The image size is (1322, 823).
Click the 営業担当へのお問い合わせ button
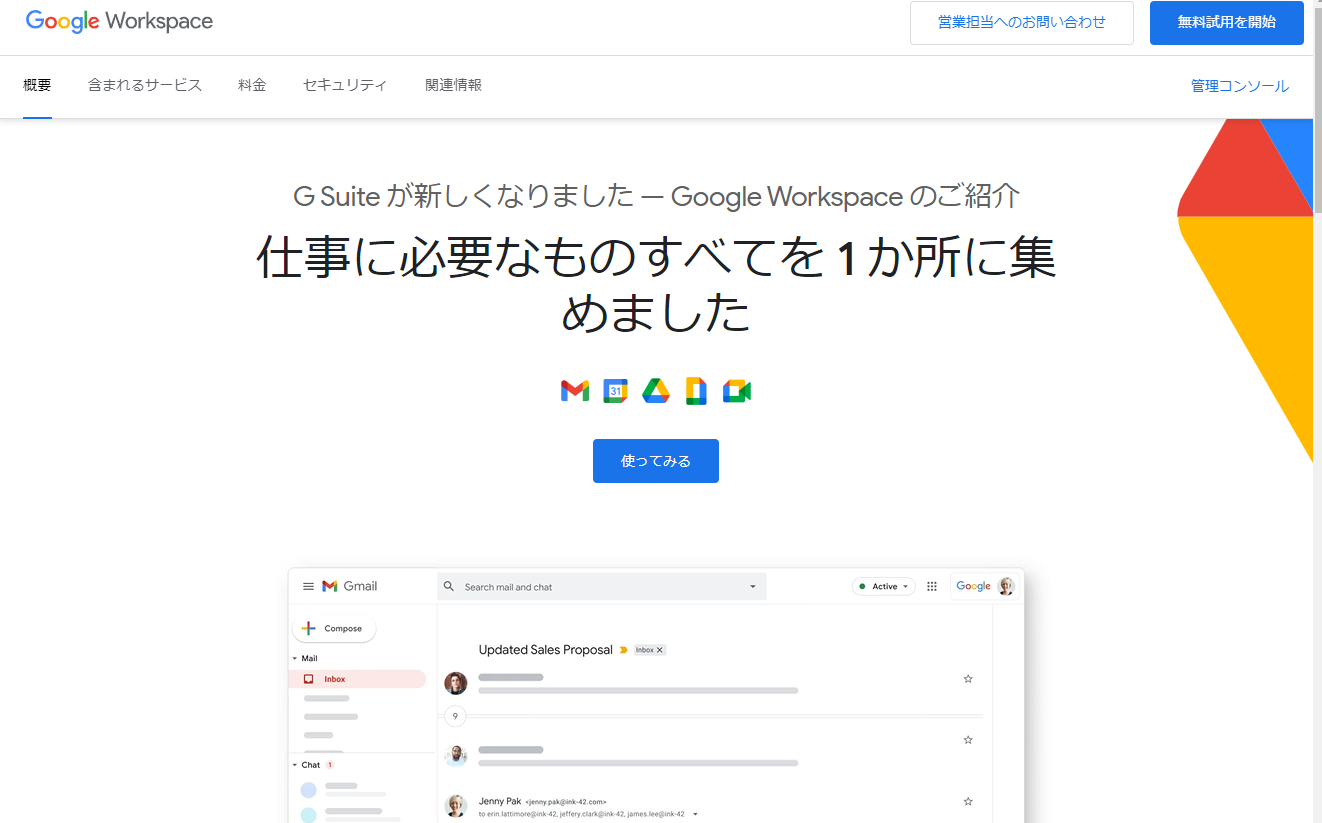coord(1022,23)
